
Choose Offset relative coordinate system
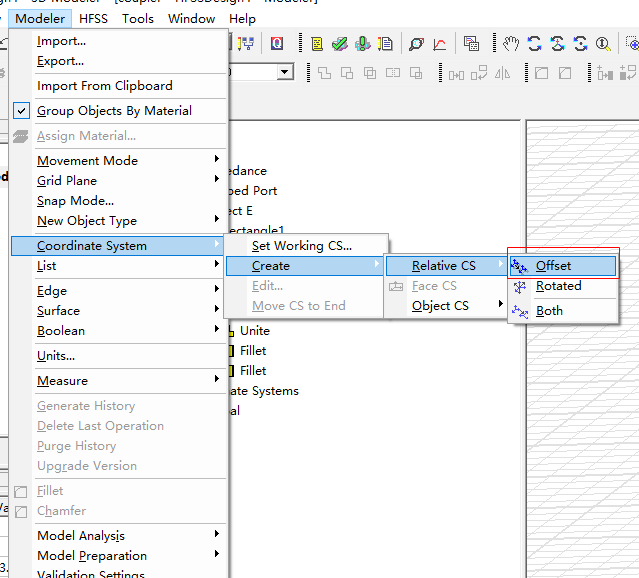tap(563, 266)
